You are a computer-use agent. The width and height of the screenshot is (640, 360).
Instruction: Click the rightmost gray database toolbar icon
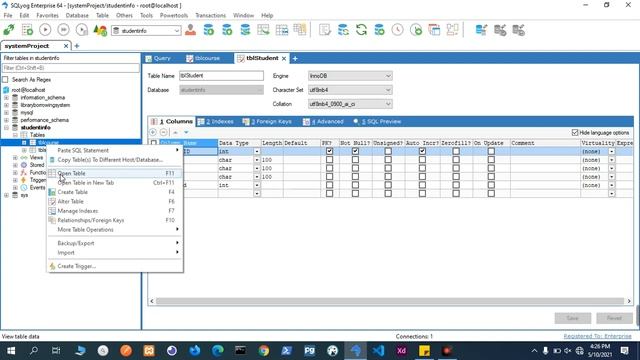(x=519, y=30)
